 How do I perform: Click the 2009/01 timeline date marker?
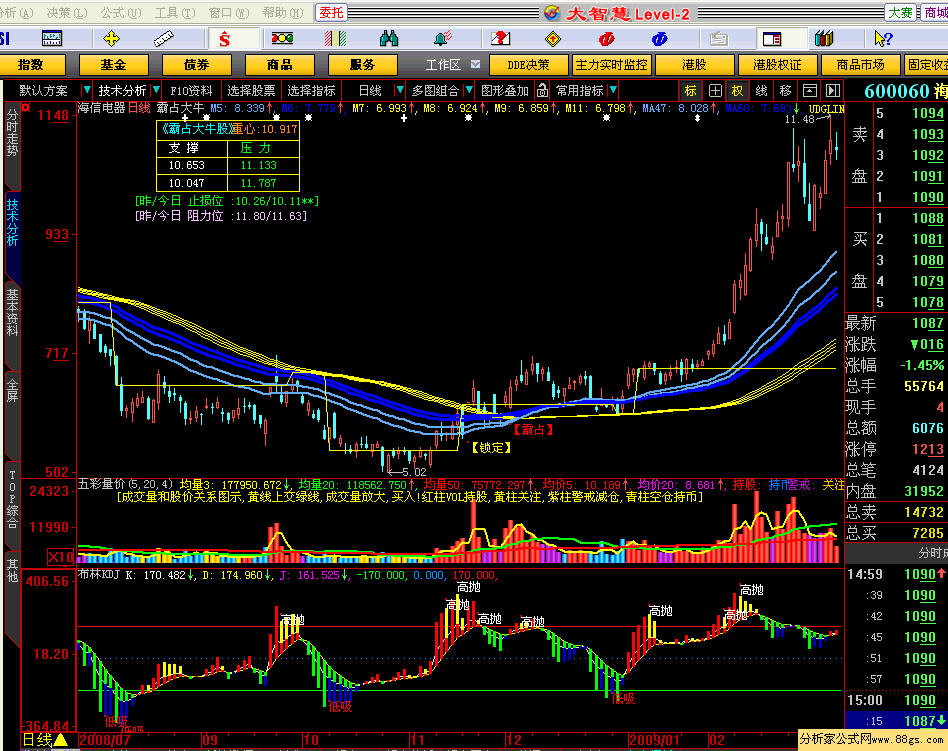pyautogui.click(x=653, y=740)
